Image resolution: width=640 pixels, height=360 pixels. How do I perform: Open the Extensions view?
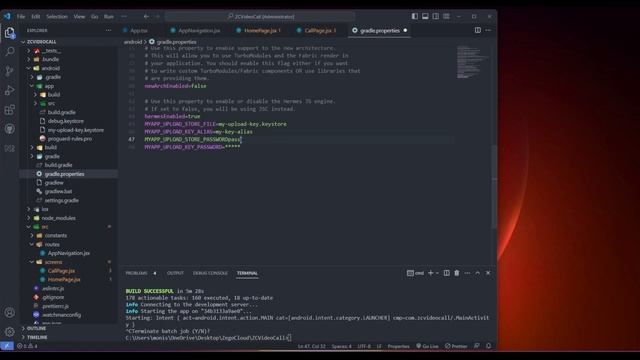tap(10, 109)
